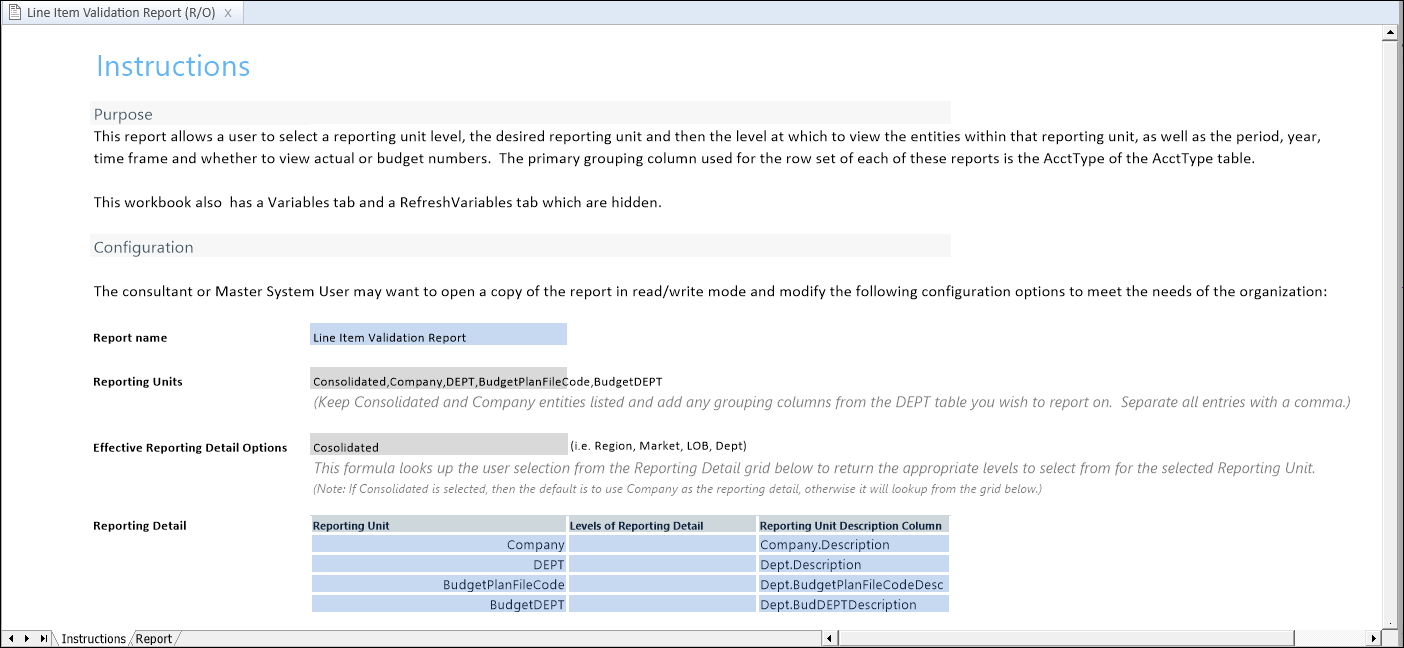Screen dimensions: 1404x648
Task: Select the 'Company' reporting unit cell
Action: (439, 545)
